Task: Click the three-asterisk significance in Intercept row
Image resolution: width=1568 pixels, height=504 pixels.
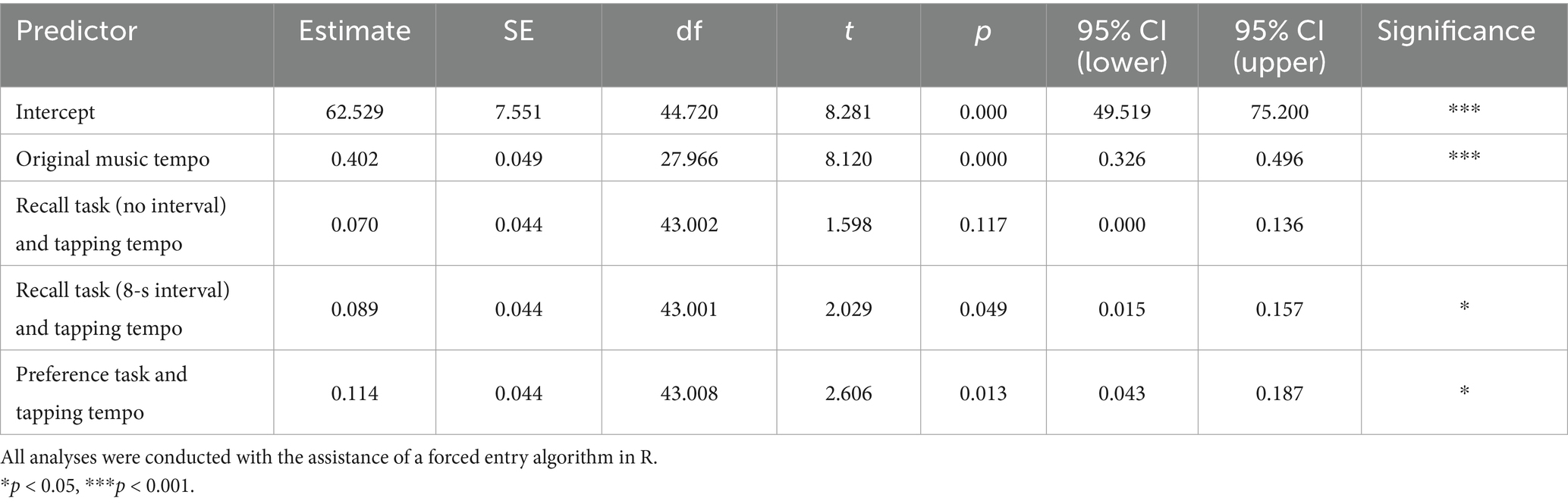Action: point(1464,110)
